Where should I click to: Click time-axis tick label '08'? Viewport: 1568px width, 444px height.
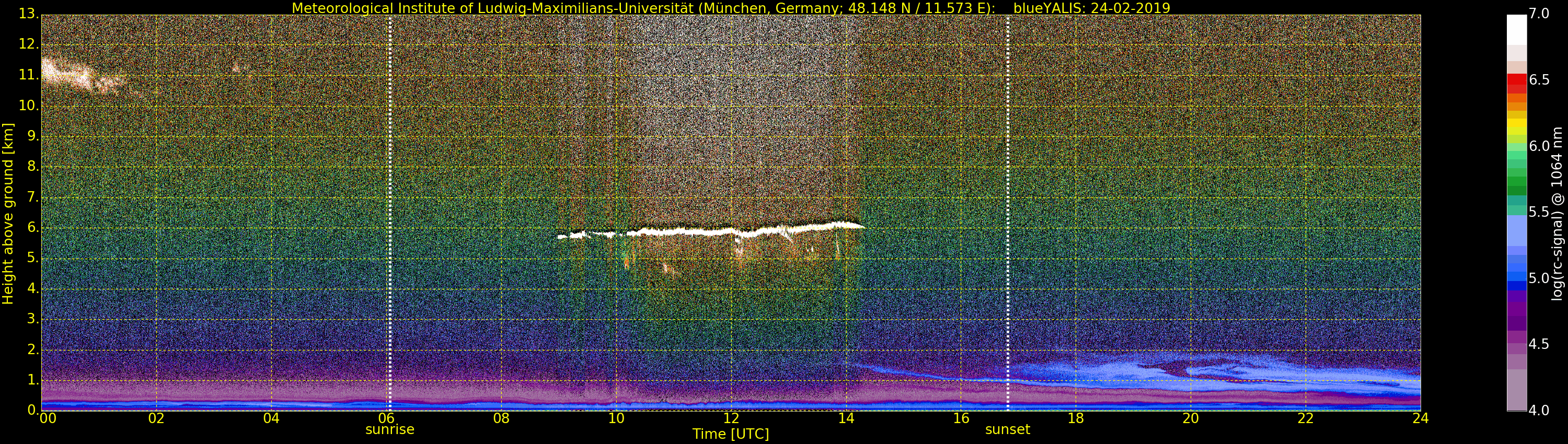[501, 418]
